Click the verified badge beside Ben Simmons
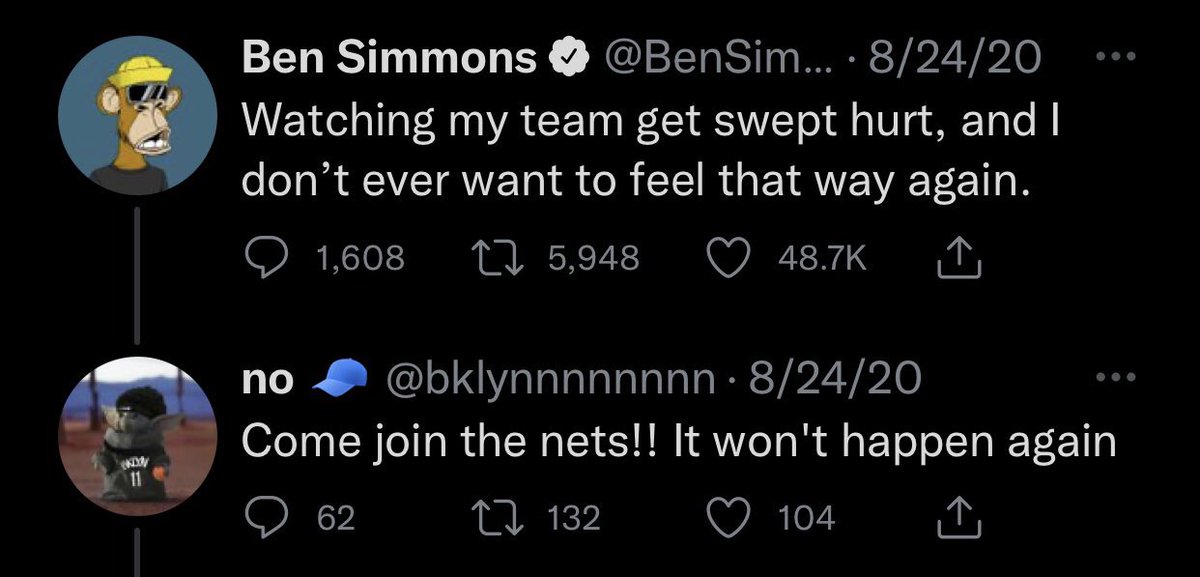The height and width of the screenshot is (577, 1200). 565,61
